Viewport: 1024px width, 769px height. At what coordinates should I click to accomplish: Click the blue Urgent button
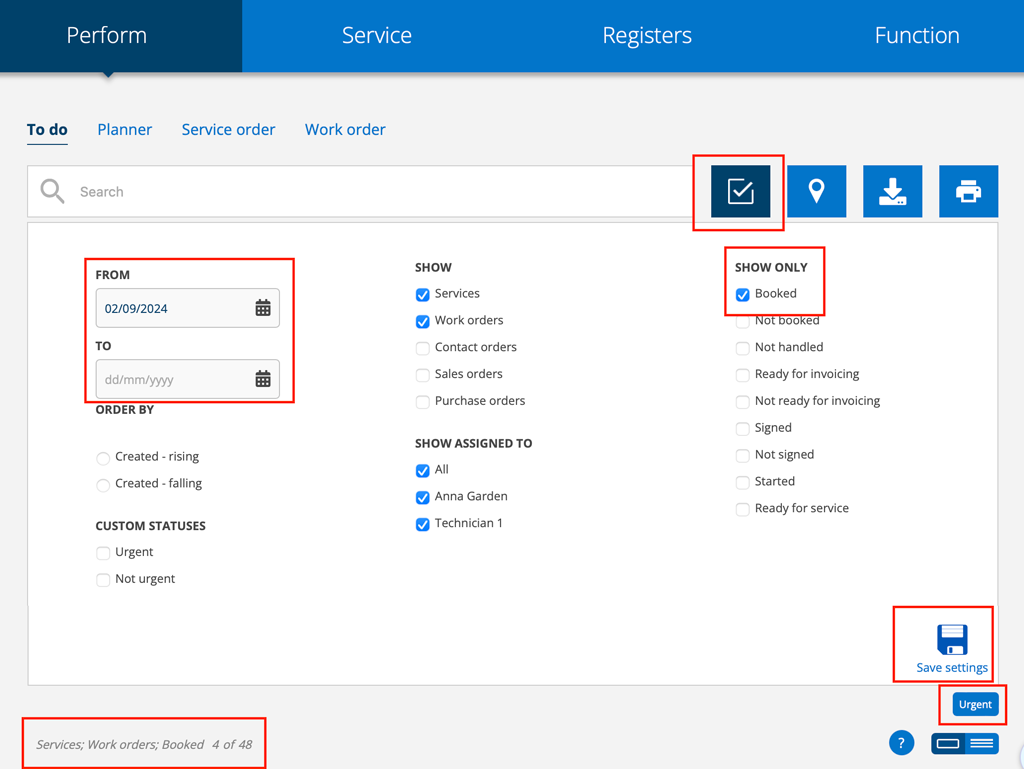click(x=975, y=704)
